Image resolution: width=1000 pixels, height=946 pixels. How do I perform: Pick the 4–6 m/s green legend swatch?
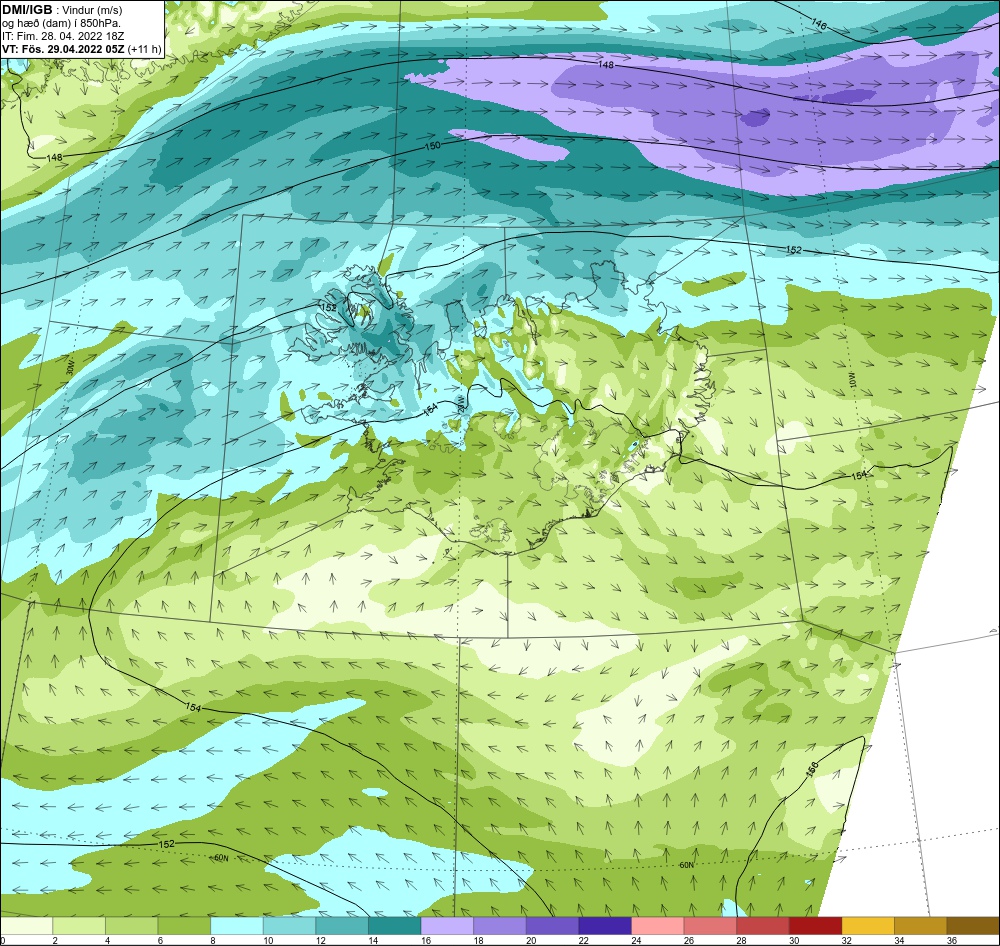point(131,926)
